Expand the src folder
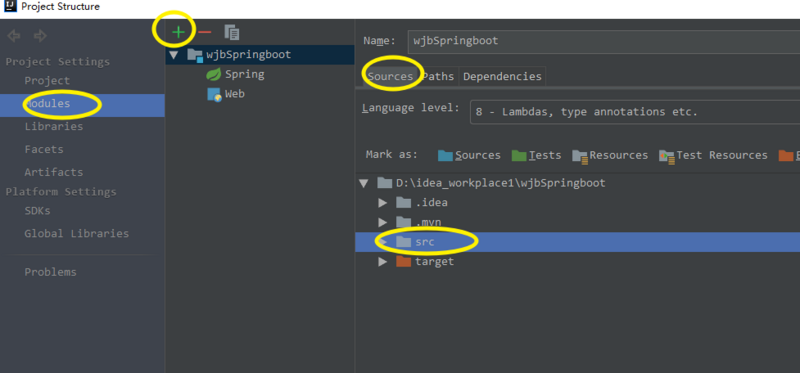The image size is (800, 373). 383,242
